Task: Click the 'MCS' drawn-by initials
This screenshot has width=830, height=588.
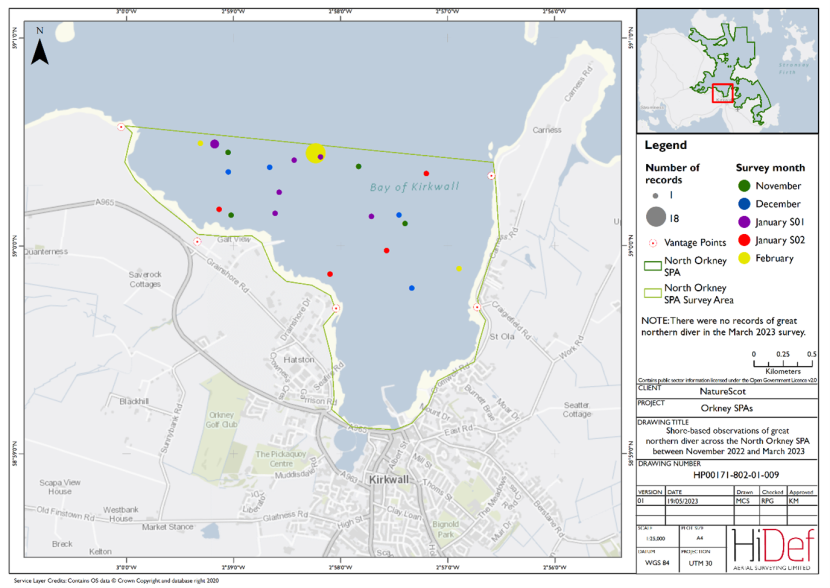Action: tap(742, 501)
